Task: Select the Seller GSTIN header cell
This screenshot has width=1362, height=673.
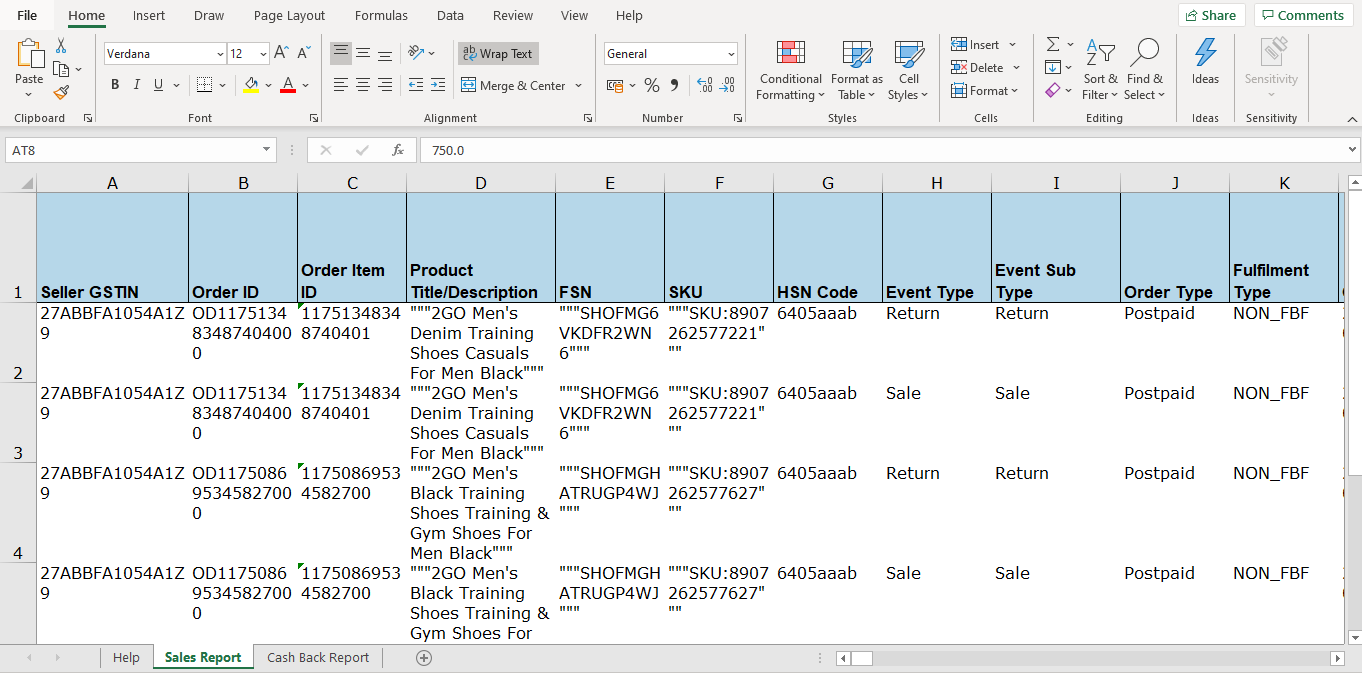Action: [x=112, y=248]
